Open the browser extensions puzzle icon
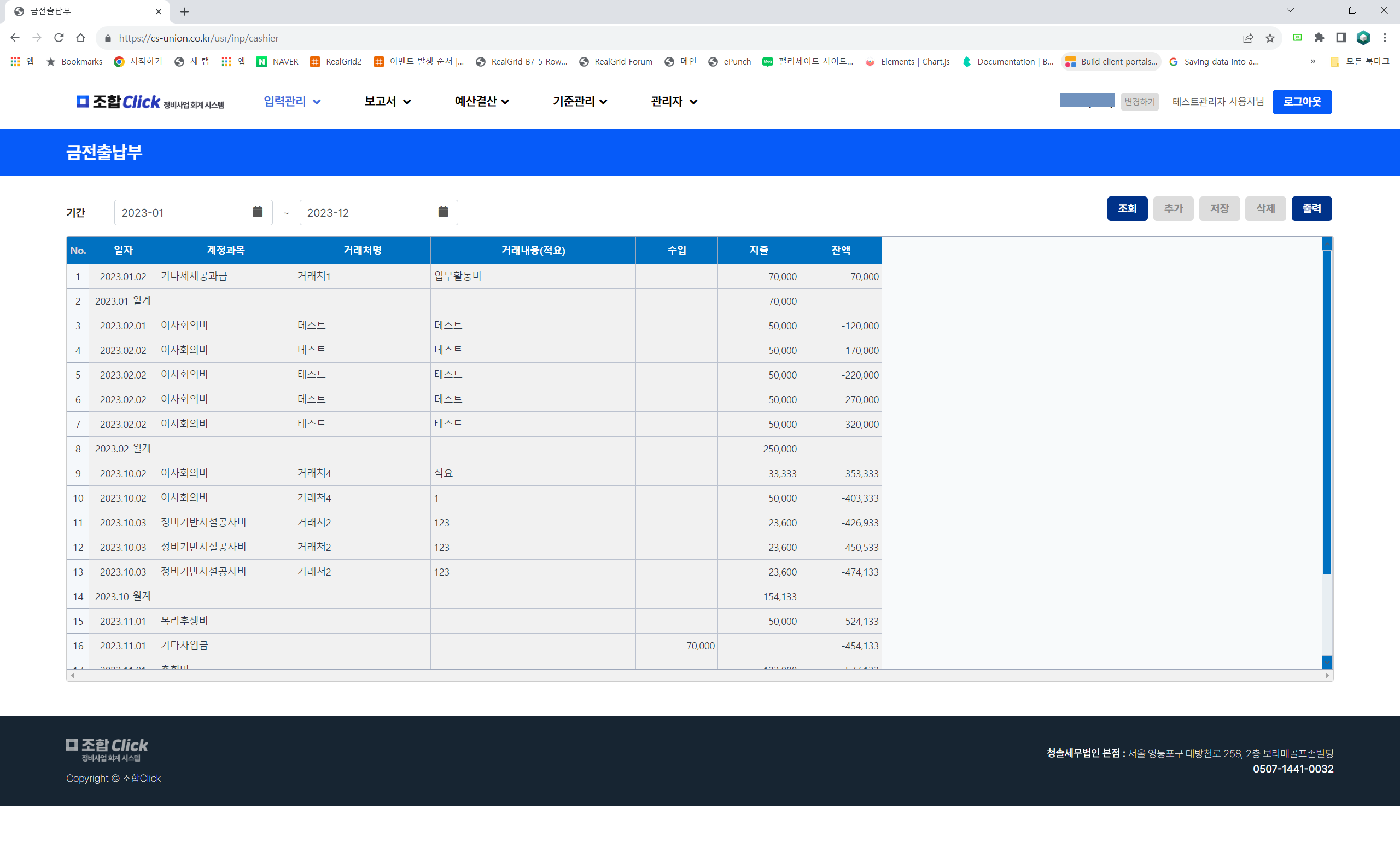1400x848 pixels. [x=1319, y=38]
